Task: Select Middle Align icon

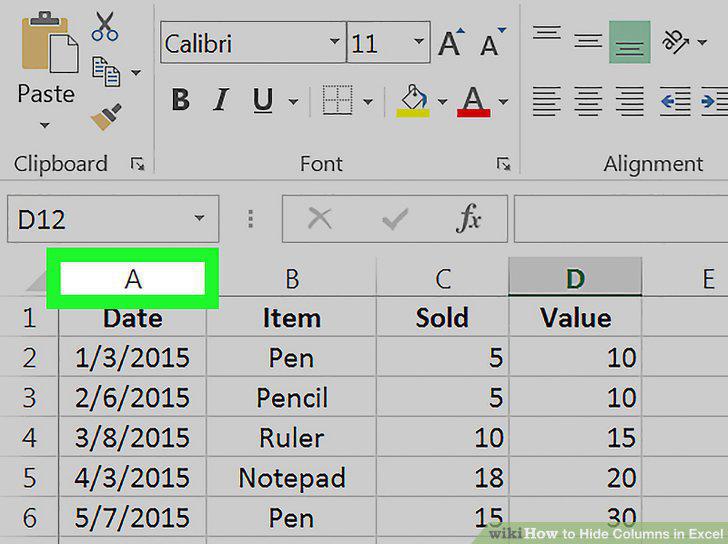Action: (x=588, y=42)
